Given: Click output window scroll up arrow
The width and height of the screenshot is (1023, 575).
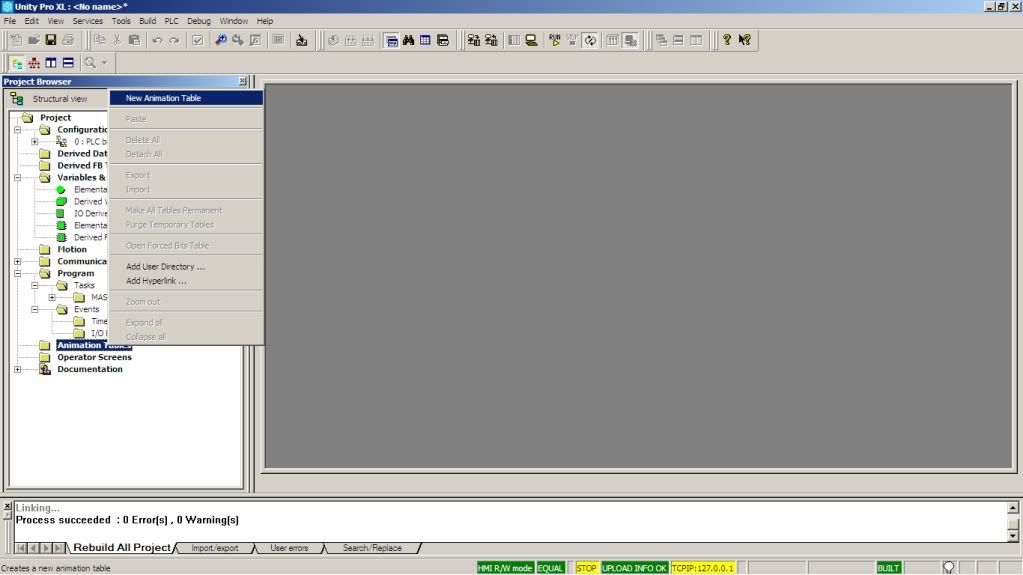Looking at the screenshot, I should click(1013, 508).
